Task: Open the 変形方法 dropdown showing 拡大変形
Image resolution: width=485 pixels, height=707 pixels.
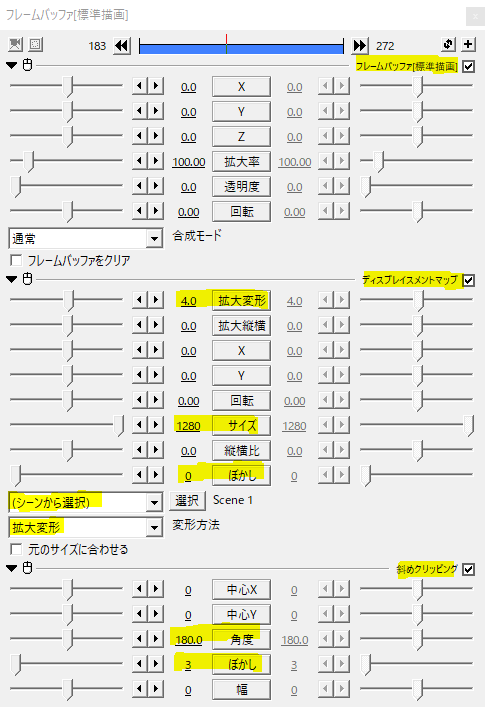Action: (x=86, y=527)
